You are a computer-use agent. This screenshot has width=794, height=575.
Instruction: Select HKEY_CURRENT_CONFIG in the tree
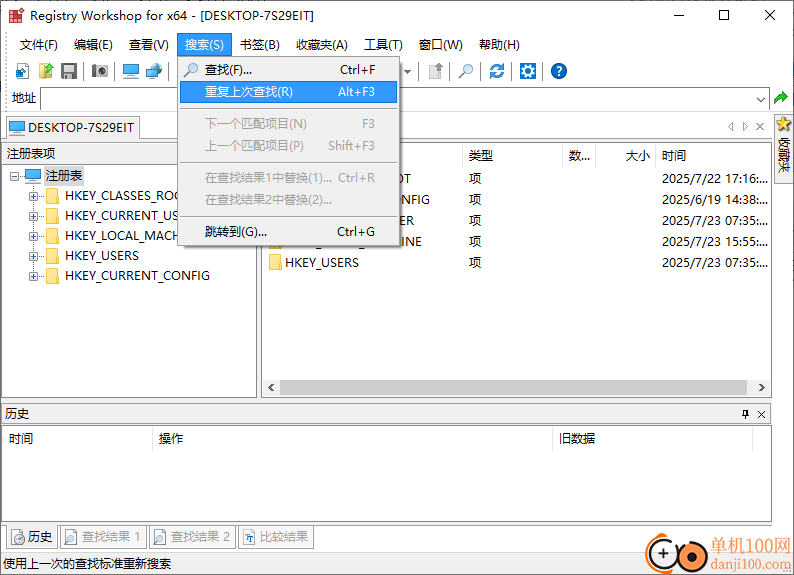(x=137, y=276)
